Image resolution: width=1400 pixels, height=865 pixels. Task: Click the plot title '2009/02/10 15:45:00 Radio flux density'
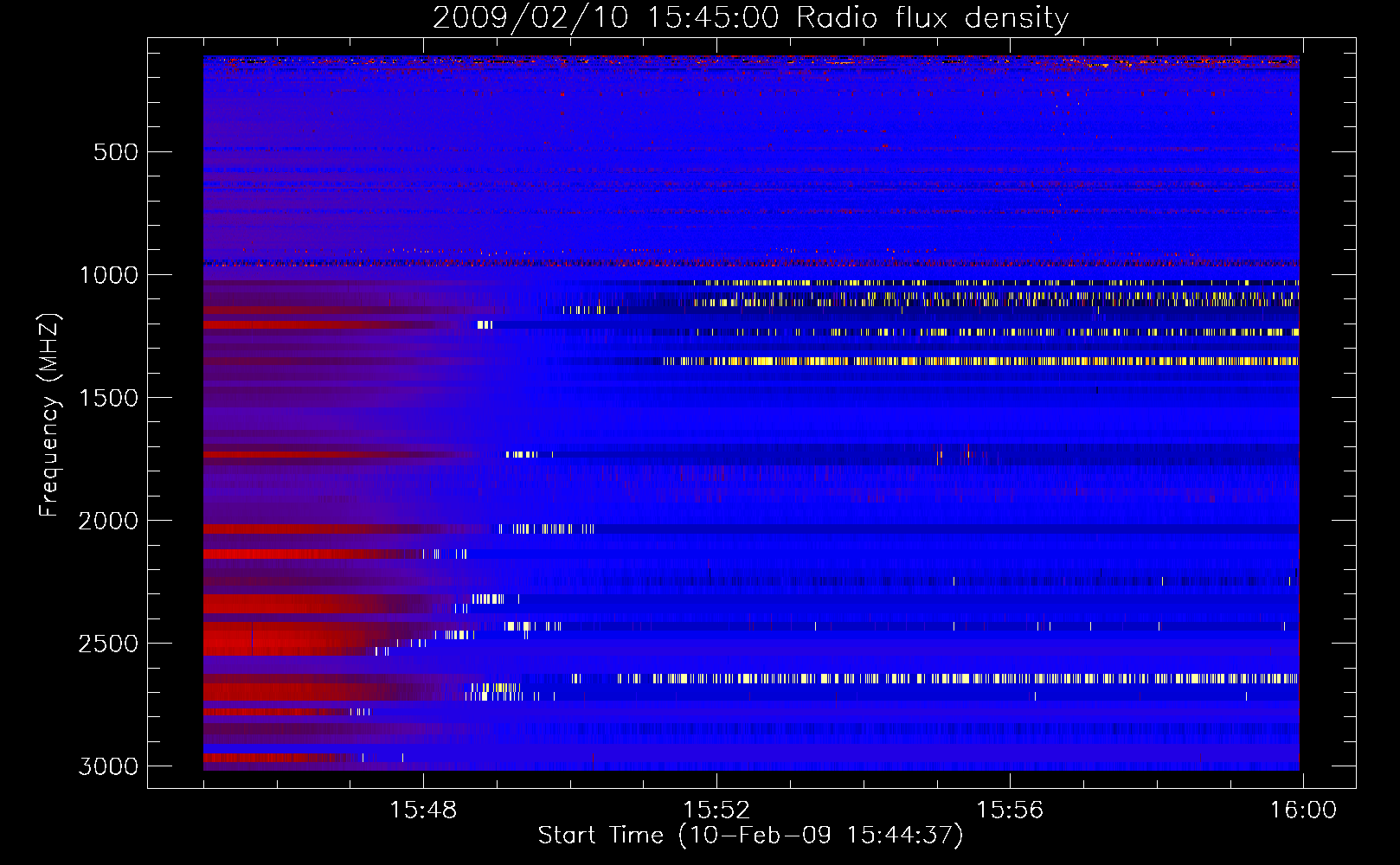coord(750,18)
